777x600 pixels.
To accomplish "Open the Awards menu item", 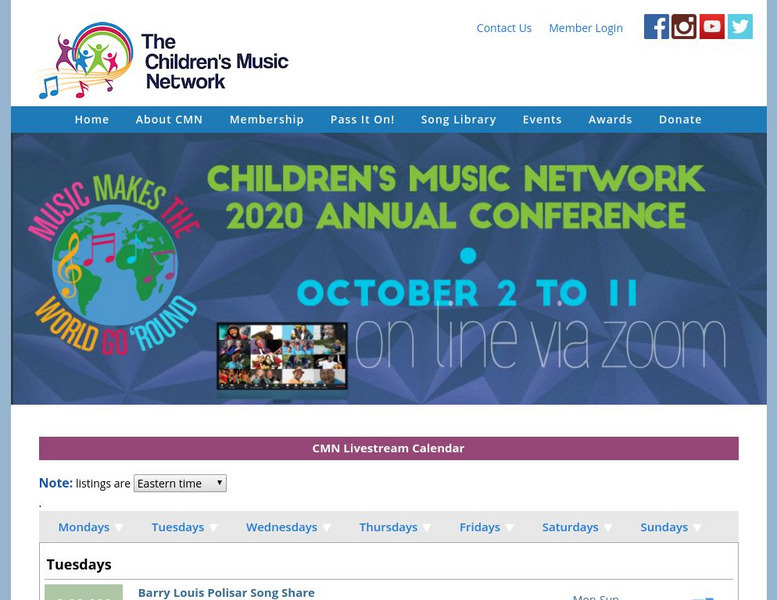I will (610, 119).
